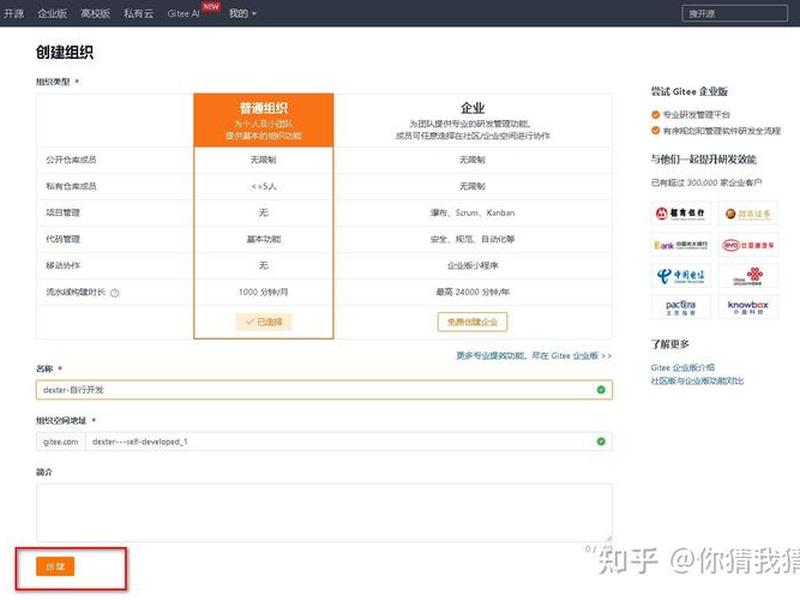Open Gitee AI in the top bar
The height and width of the screenshot is (600, 800).
point(184,13)
